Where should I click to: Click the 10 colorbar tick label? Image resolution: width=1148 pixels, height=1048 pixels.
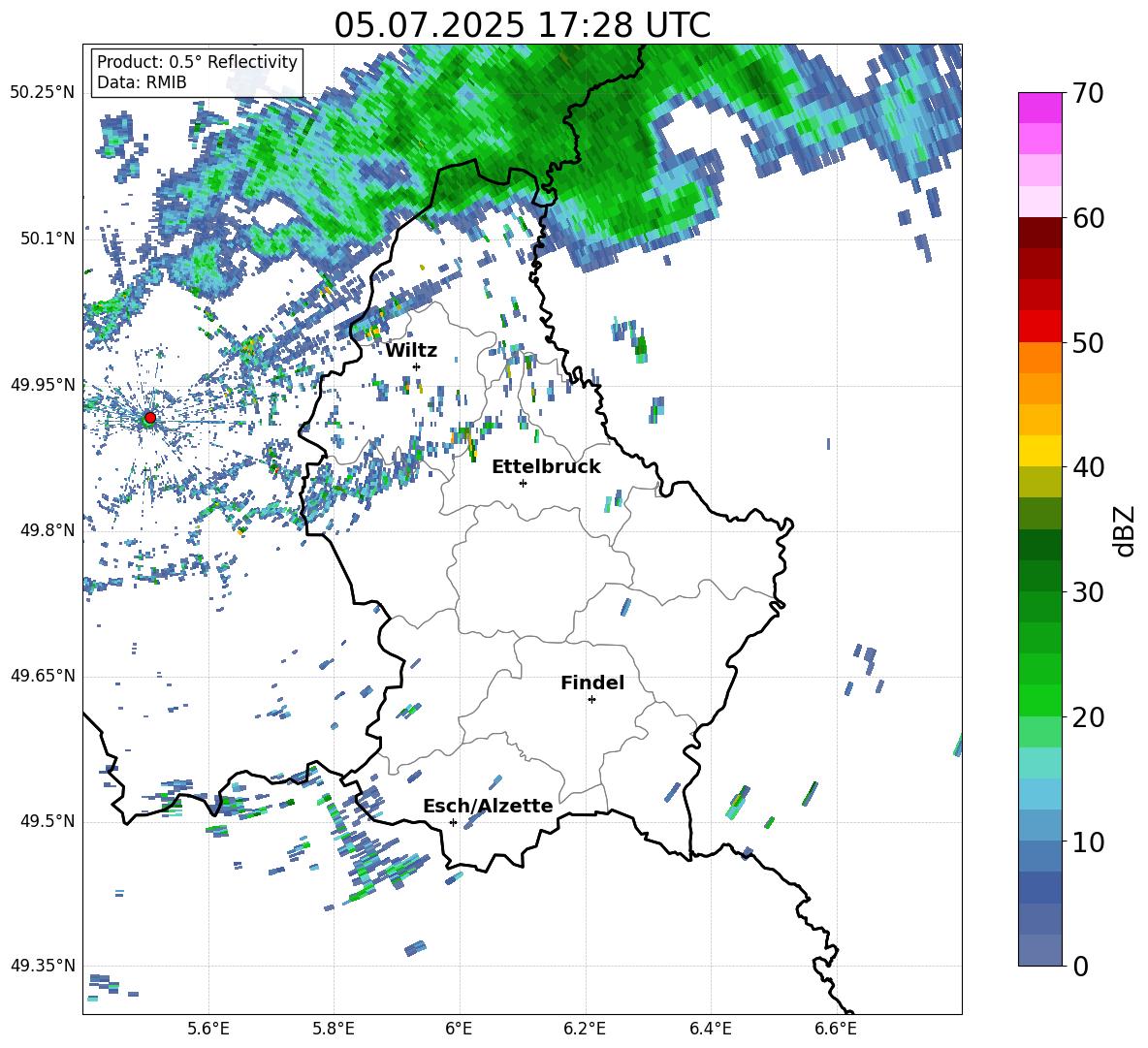point(1088,842)
